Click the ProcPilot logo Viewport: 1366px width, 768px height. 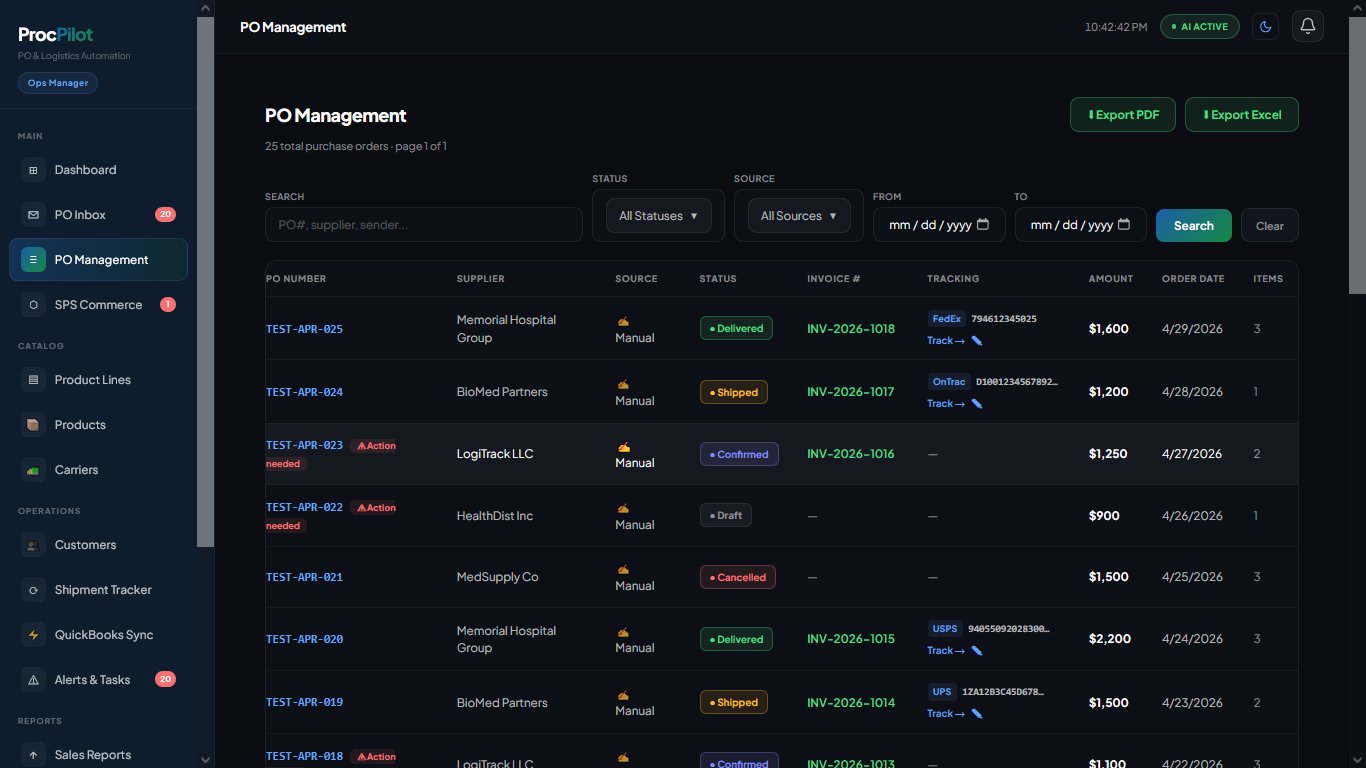click(x=56, y=34)
